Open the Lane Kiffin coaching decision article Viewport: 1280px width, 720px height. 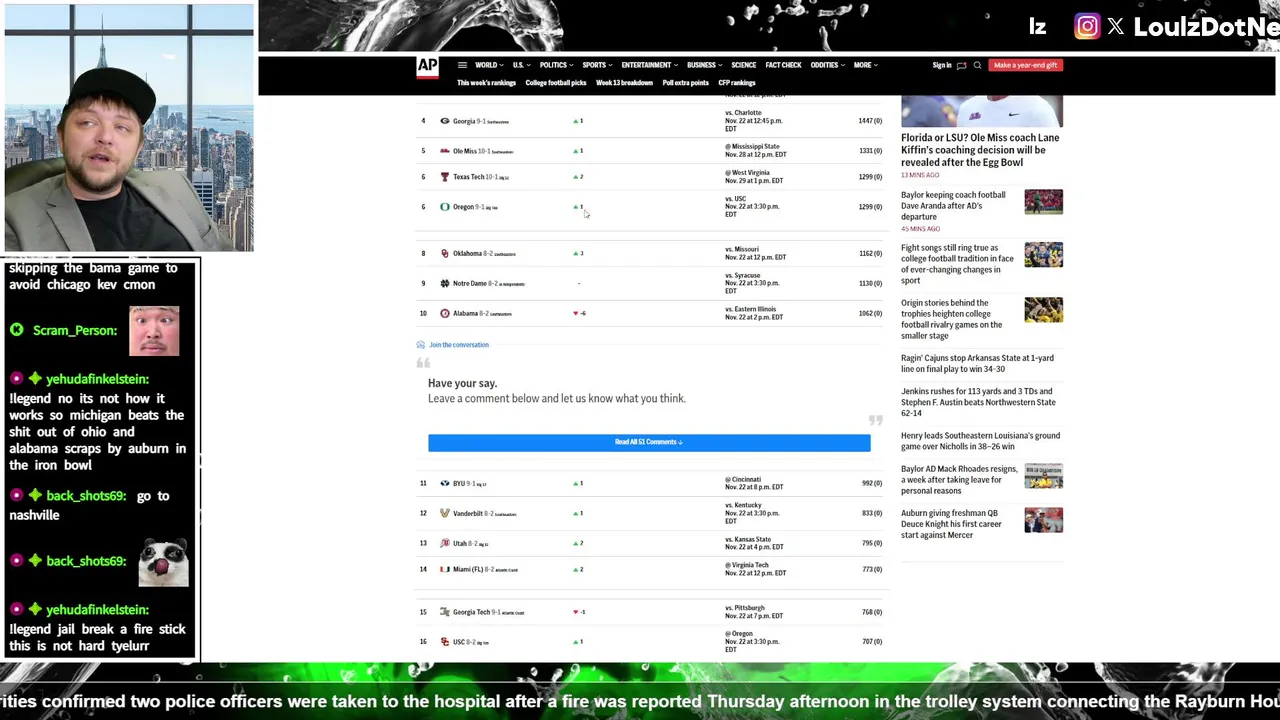click(980, 150)
